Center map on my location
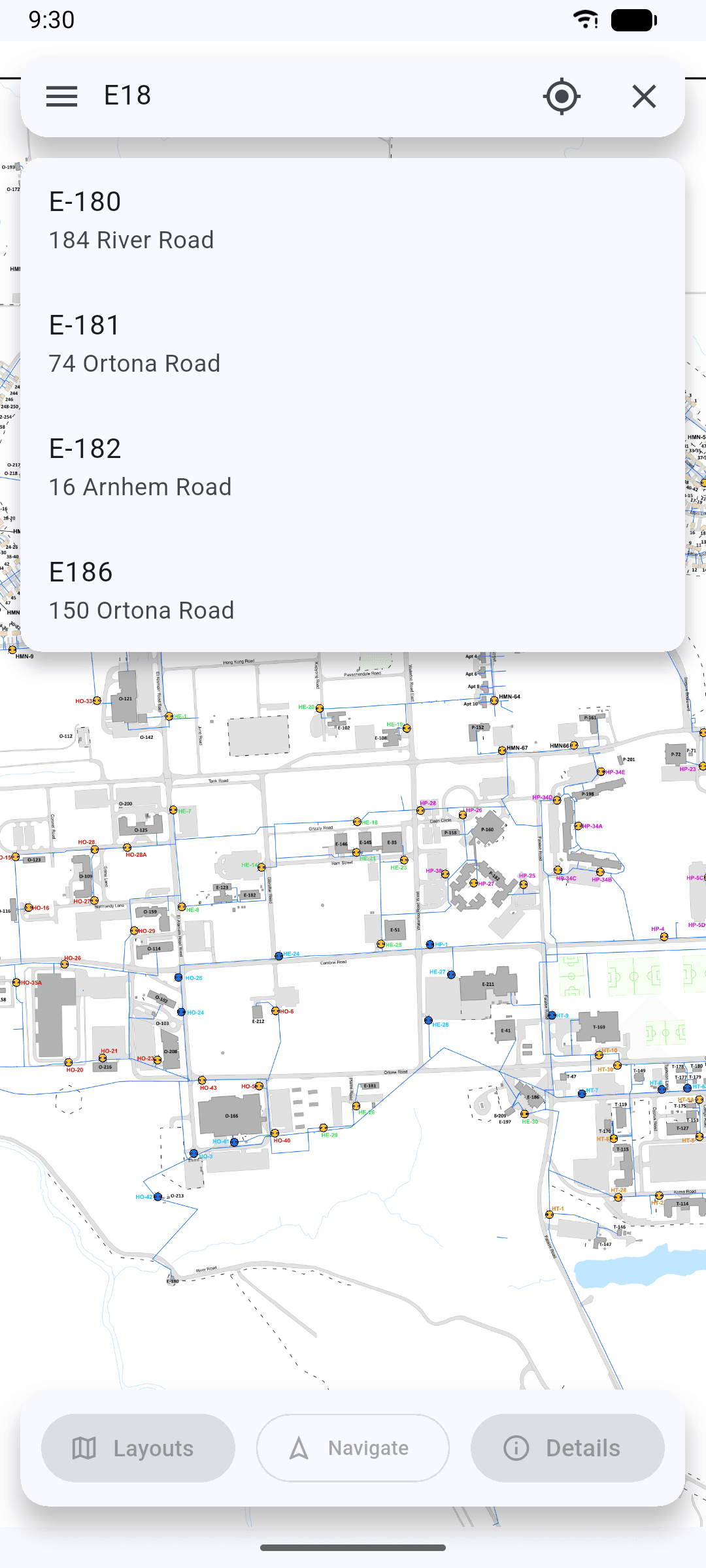706x1568 pixels. tap(562, 96)
